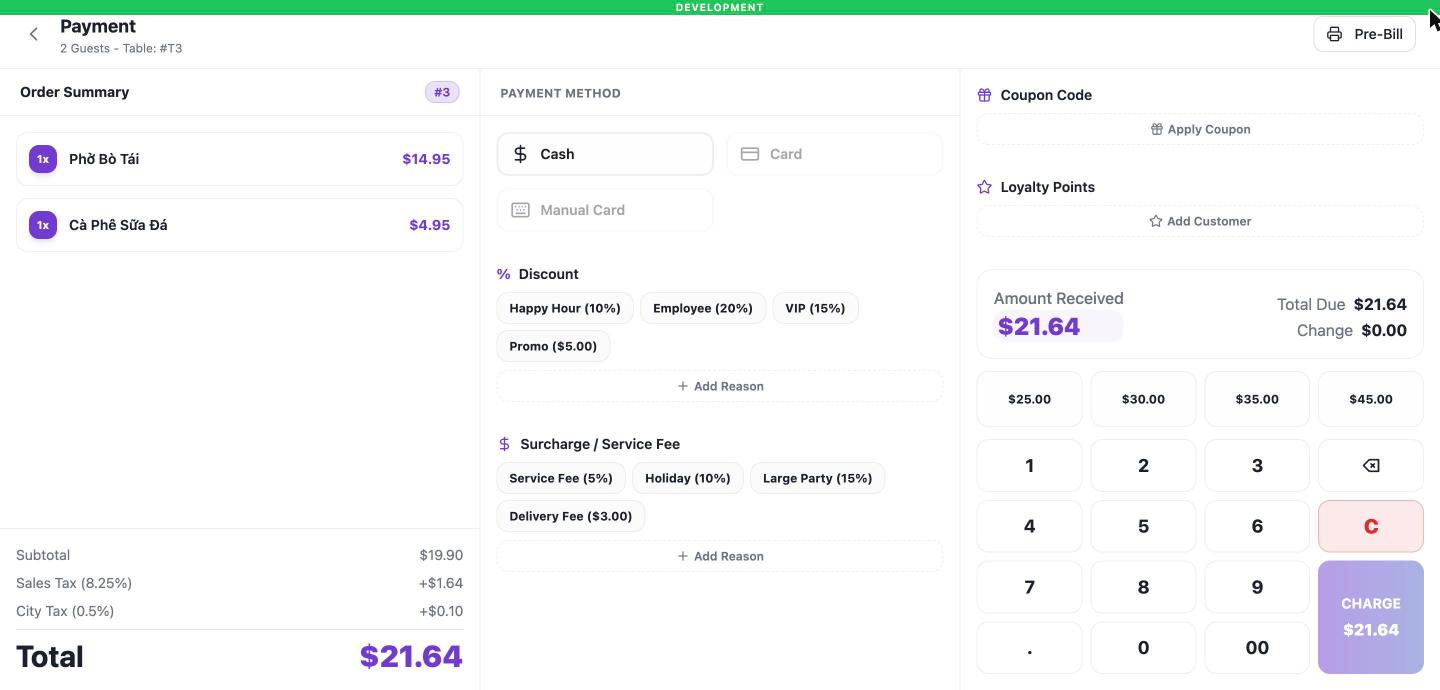
Task: Choose $30.00 quick amount
Action: tap(1143, 399)
